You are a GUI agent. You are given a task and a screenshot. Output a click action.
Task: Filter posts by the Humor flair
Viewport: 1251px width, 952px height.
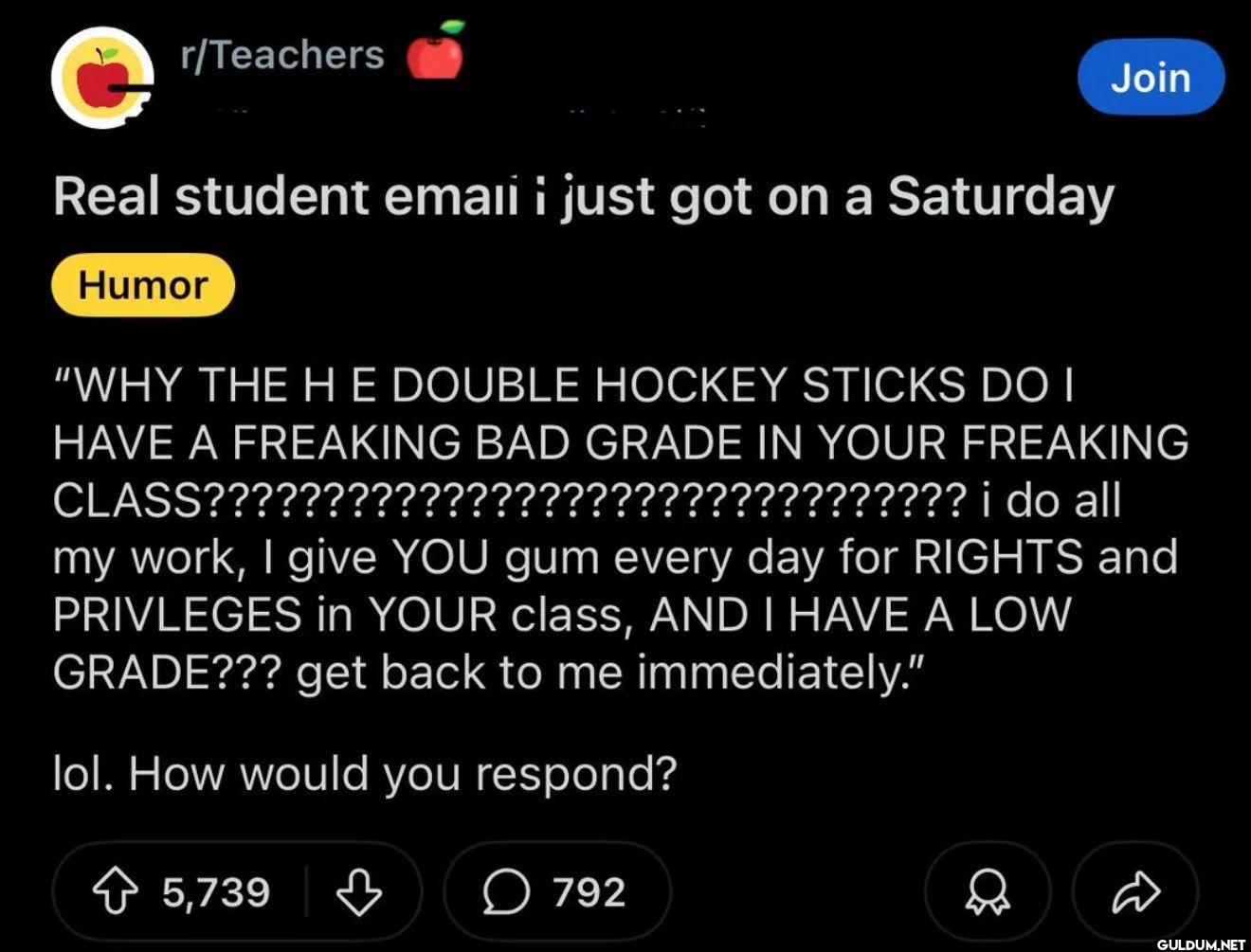142,284
